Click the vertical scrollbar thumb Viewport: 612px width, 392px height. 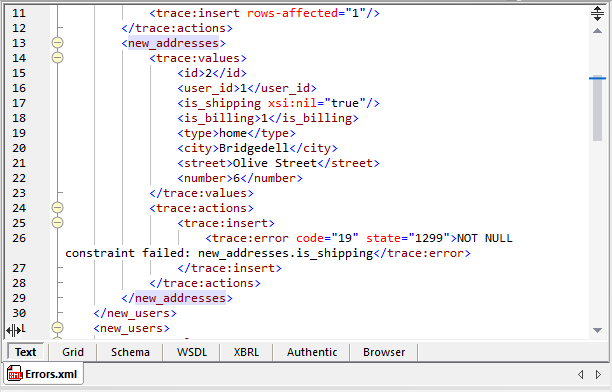point(597,108)
